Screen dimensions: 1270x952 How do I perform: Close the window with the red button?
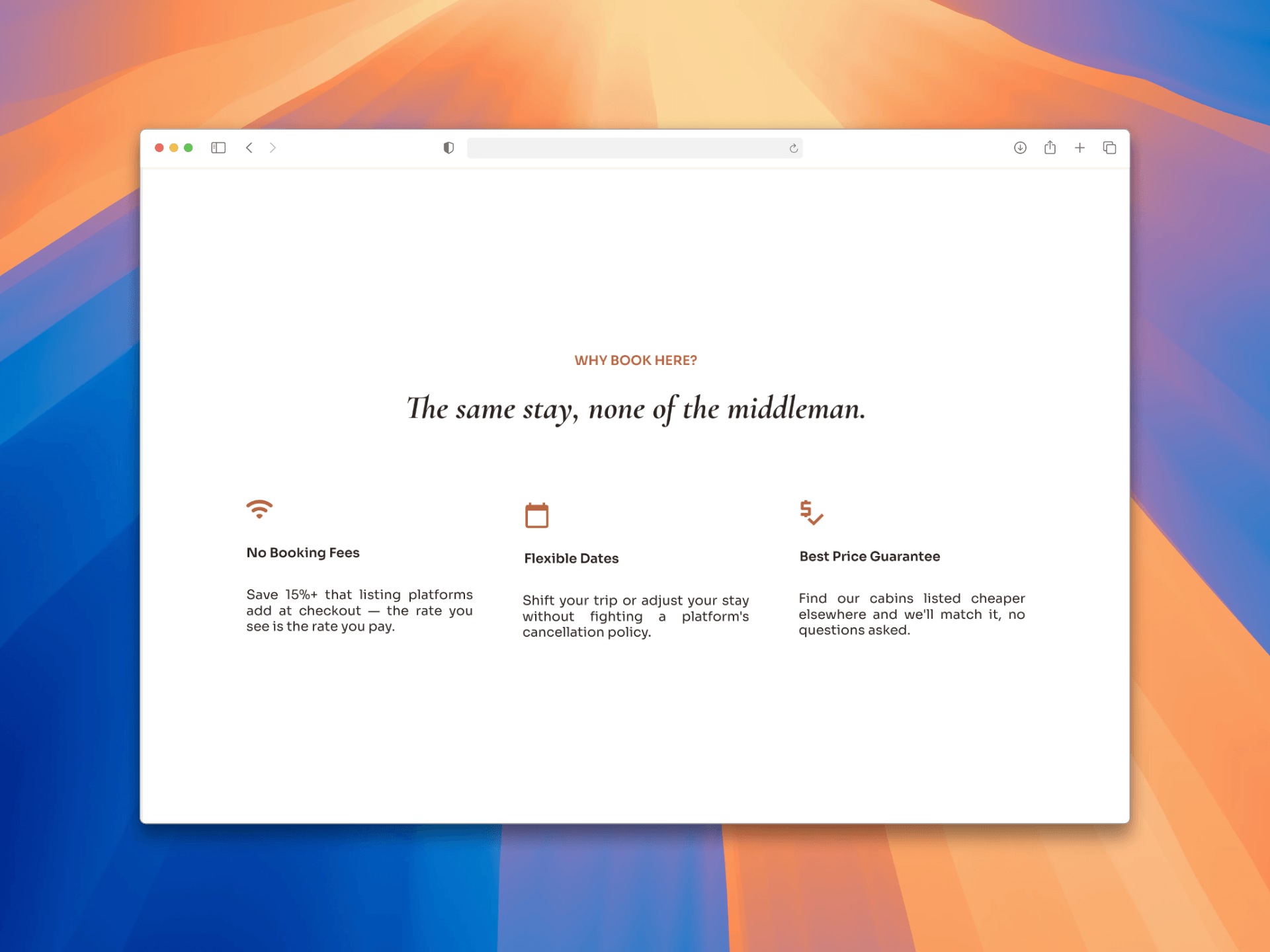(159, 148)
